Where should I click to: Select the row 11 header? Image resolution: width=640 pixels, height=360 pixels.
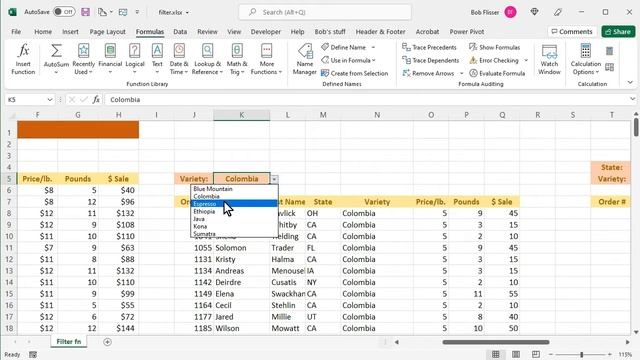9,248
